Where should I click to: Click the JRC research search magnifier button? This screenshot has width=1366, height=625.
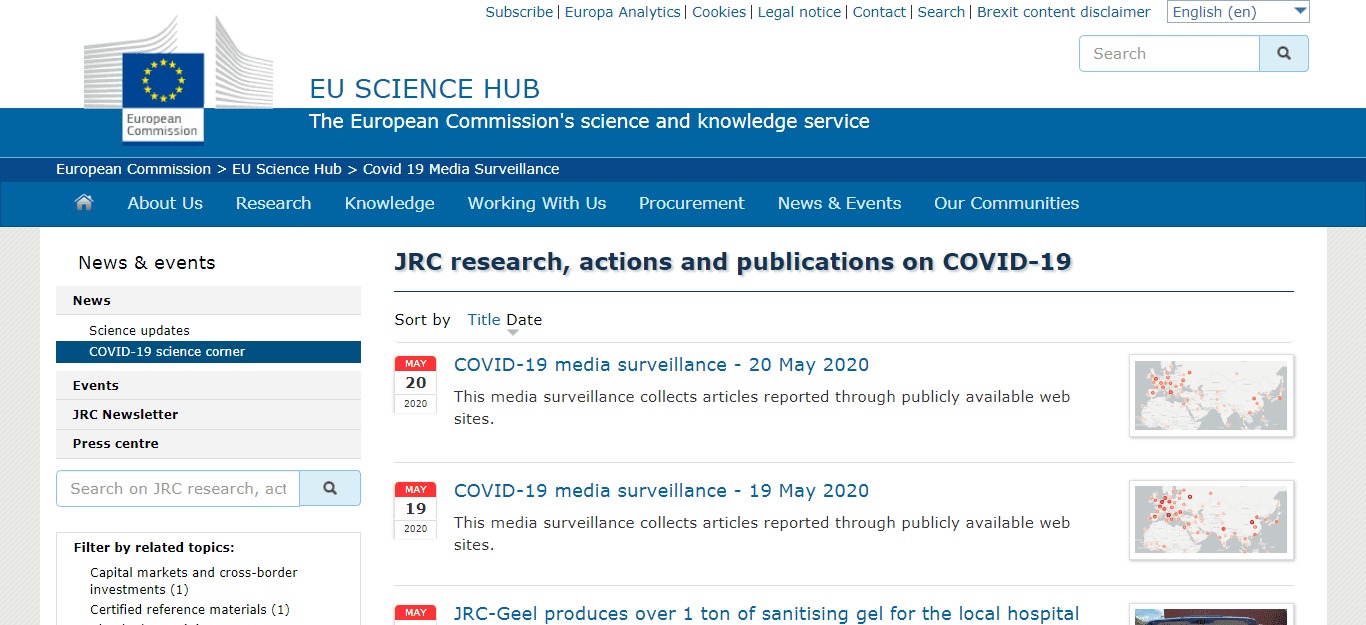330,488
